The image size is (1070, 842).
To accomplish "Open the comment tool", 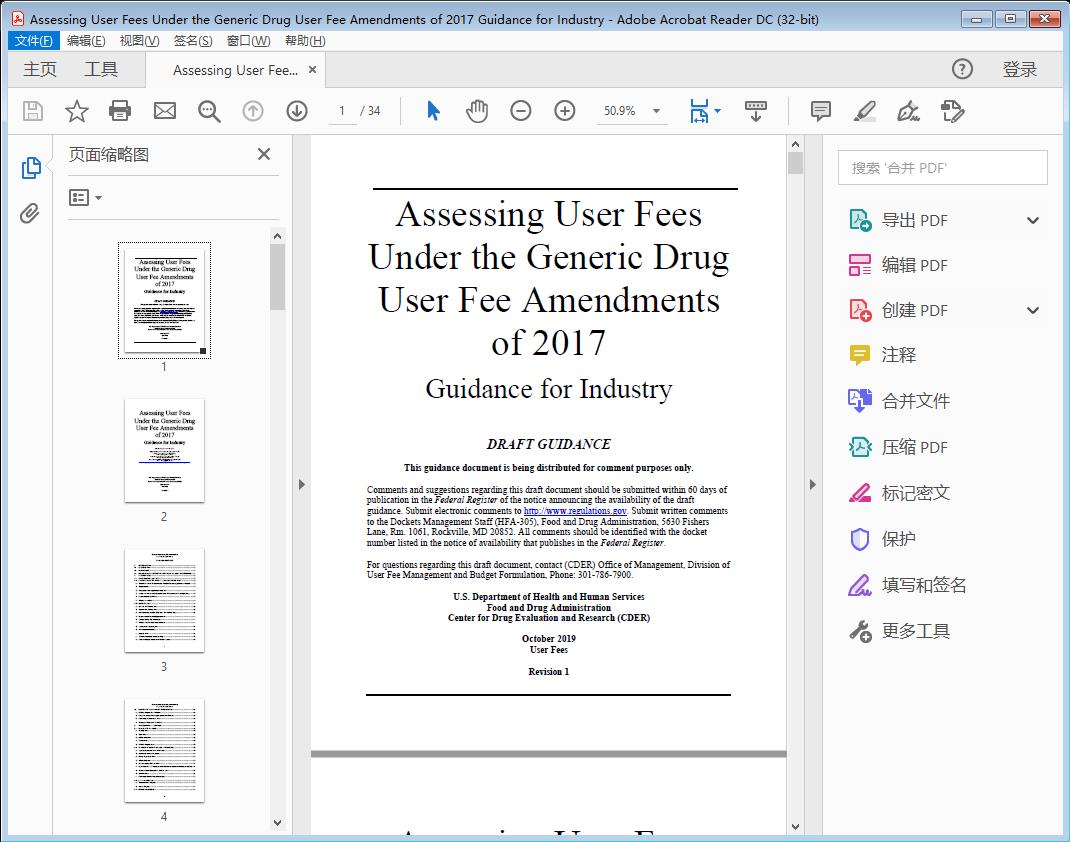I will 820,111.
